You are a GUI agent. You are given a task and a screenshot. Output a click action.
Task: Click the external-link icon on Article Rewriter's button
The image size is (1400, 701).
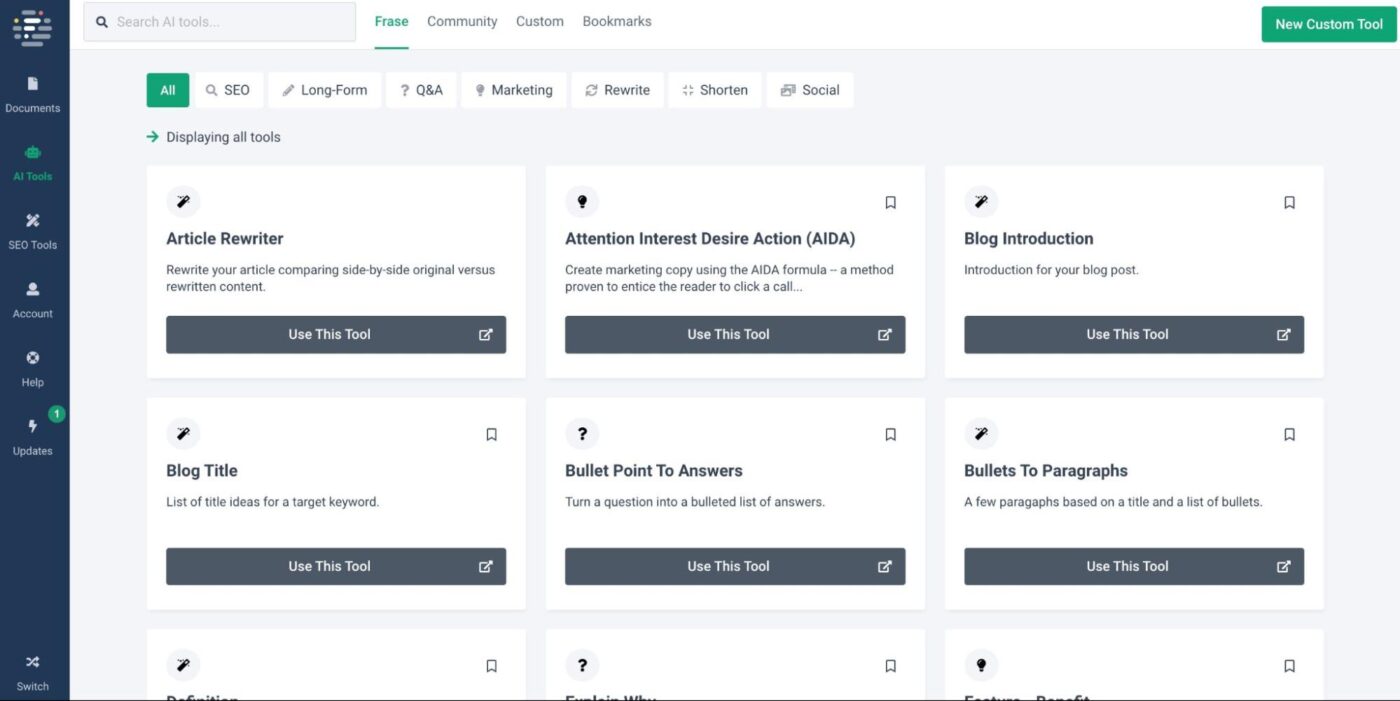(487, 334)
